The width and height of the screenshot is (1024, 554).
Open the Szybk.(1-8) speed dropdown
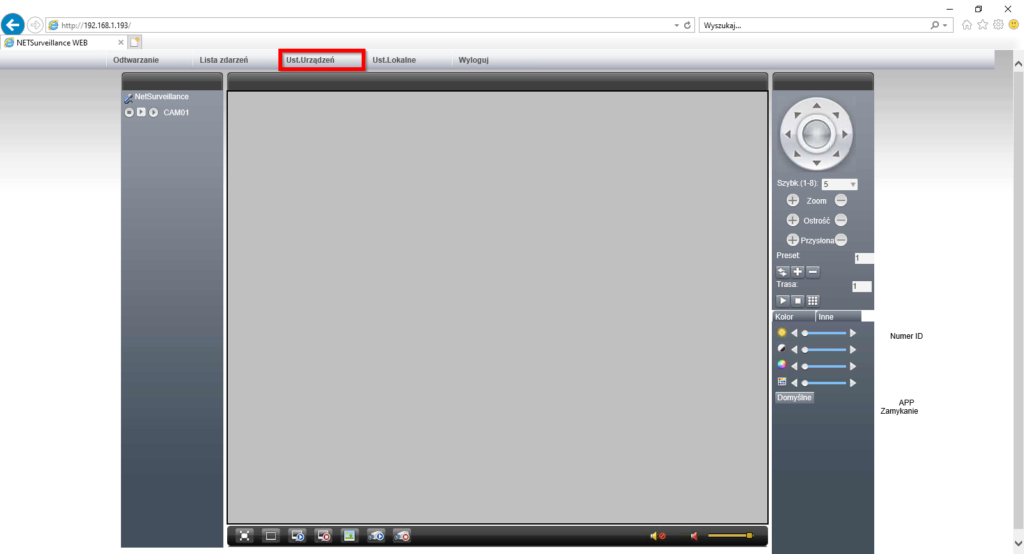pos(851,184)
